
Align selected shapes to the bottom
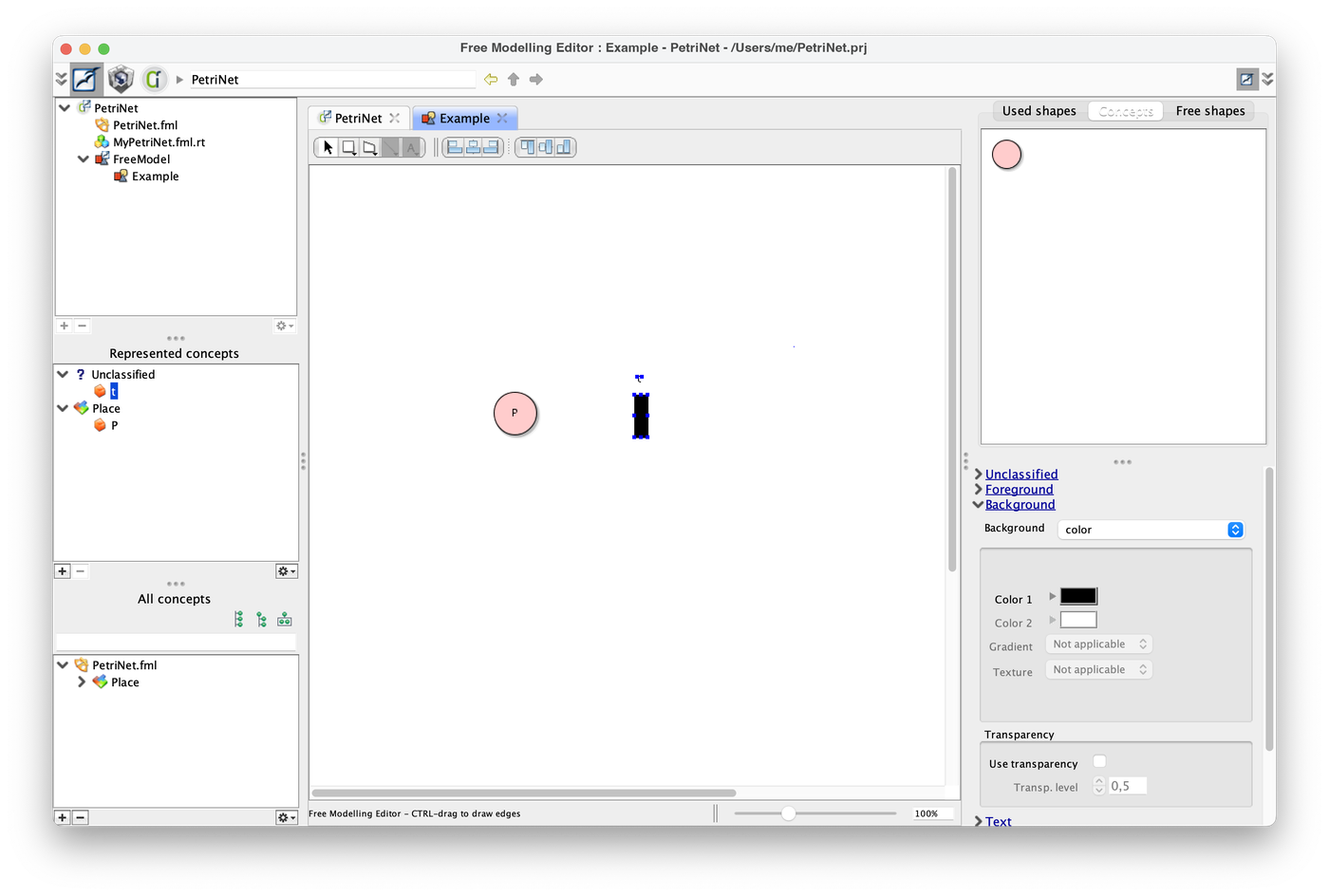pyautogui.click(x=564, y=147)
